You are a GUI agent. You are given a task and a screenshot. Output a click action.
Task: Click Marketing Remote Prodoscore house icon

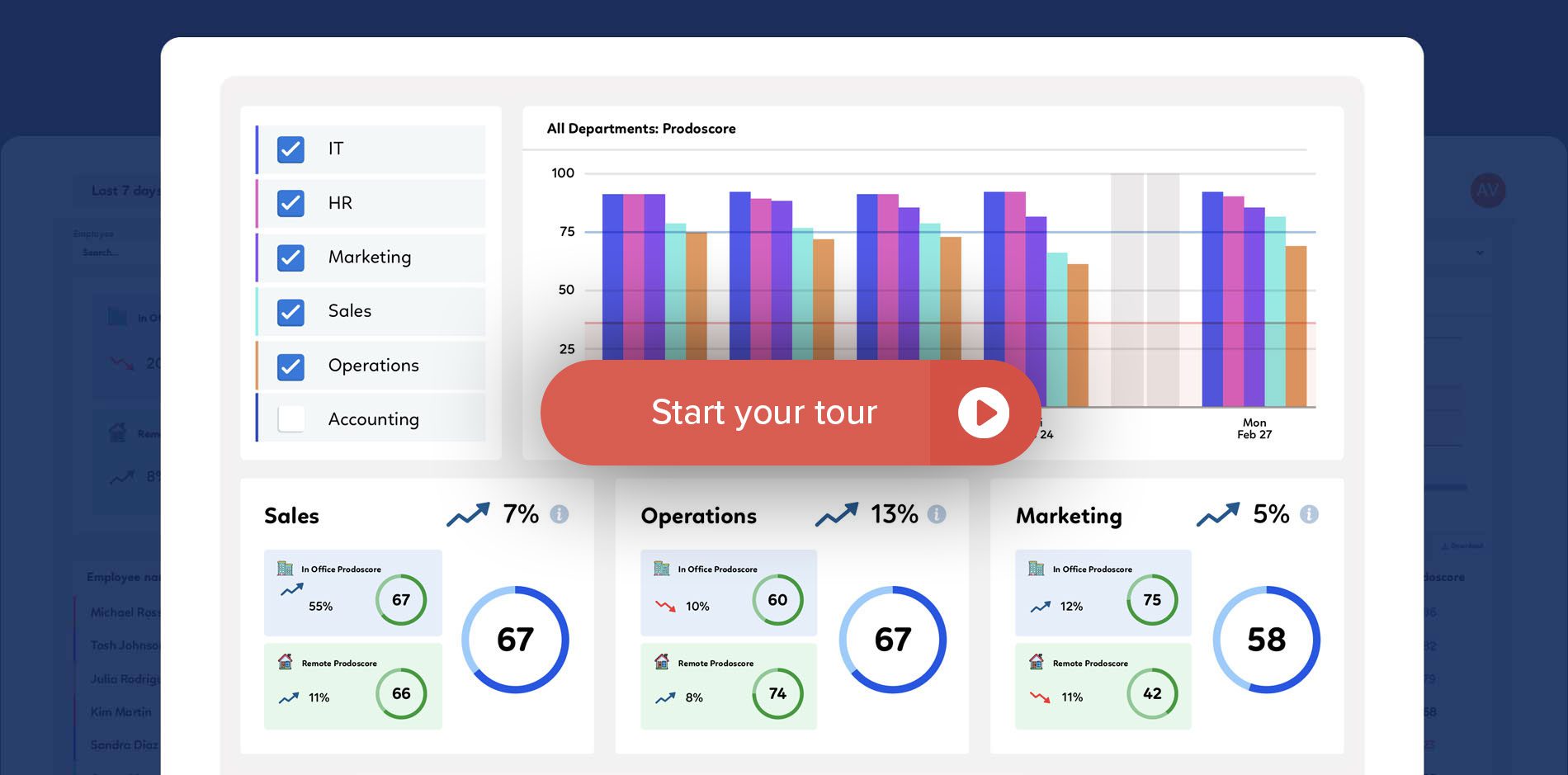tap(1037, 661)
